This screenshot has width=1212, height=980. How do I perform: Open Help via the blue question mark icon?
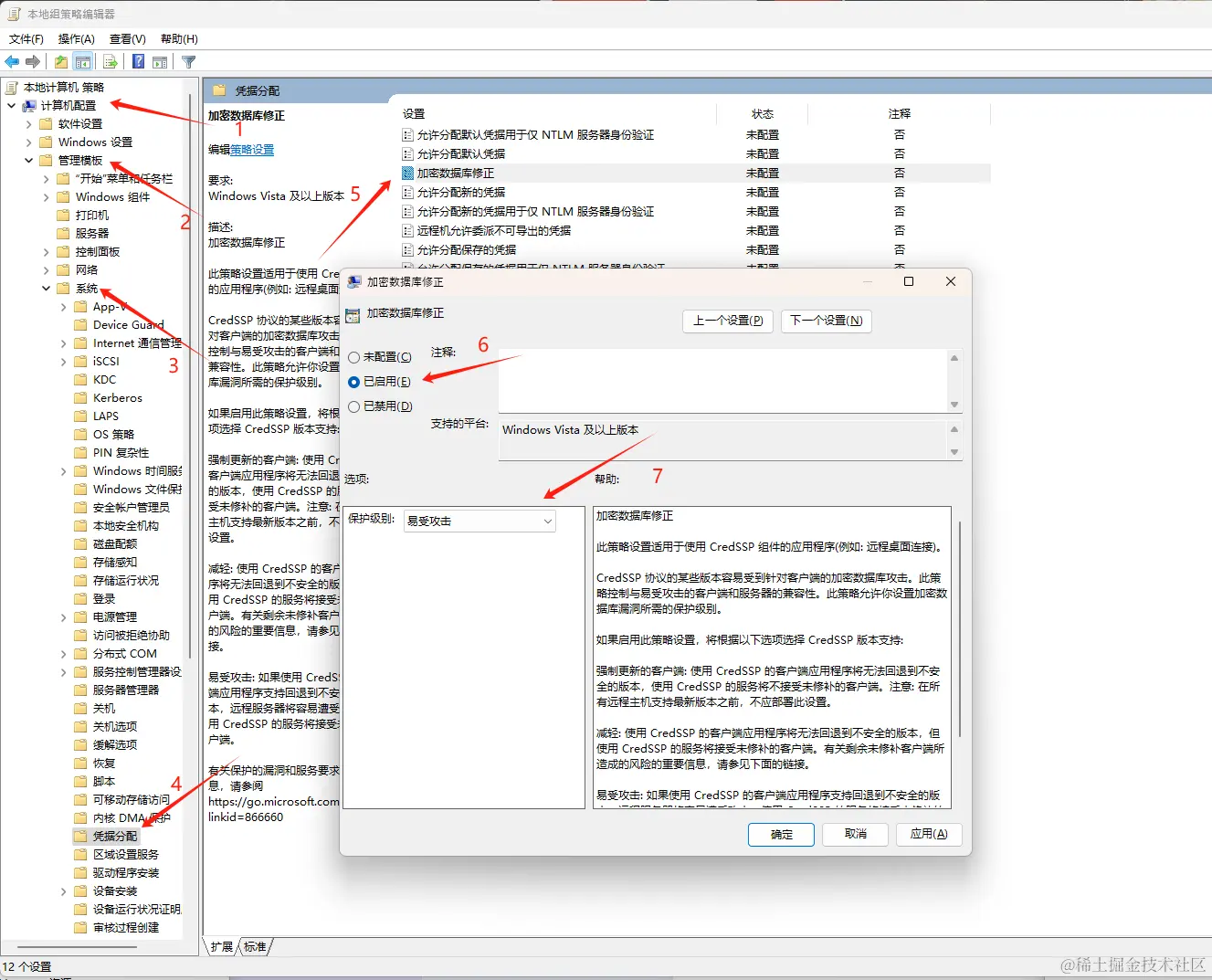138,62
